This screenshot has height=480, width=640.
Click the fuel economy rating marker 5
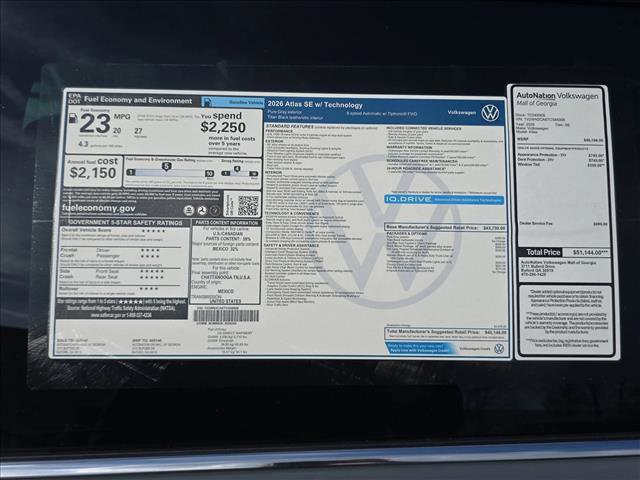166,166
